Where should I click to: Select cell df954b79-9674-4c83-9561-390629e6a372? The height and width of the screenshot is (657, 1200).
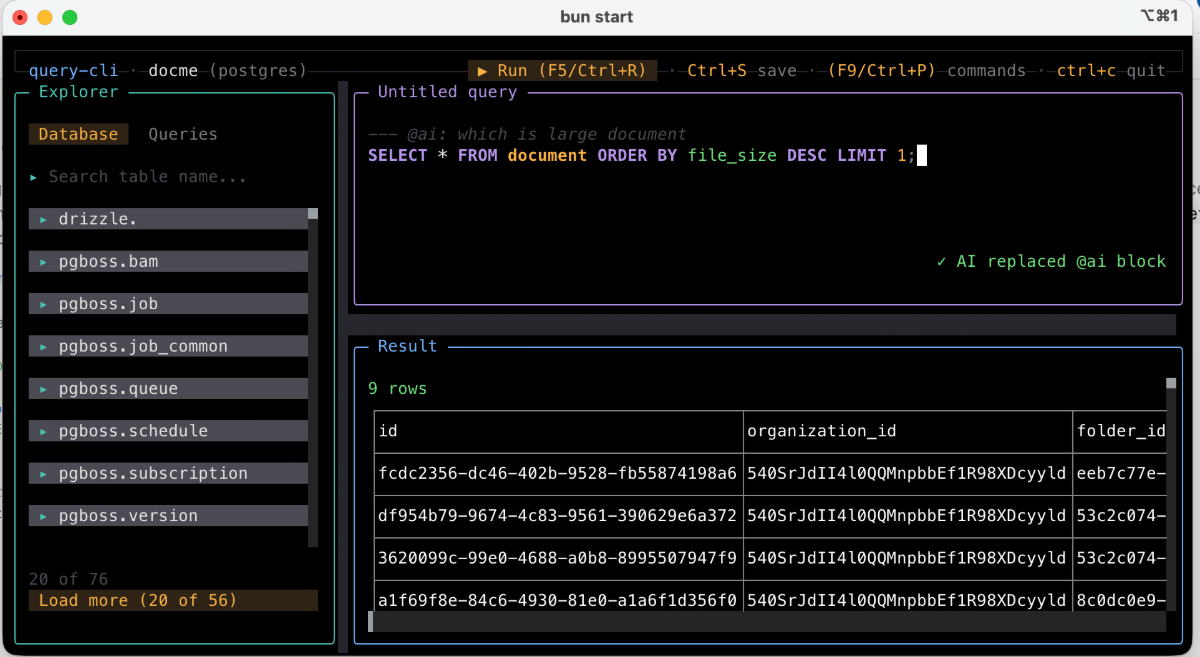tap(558, 516)
